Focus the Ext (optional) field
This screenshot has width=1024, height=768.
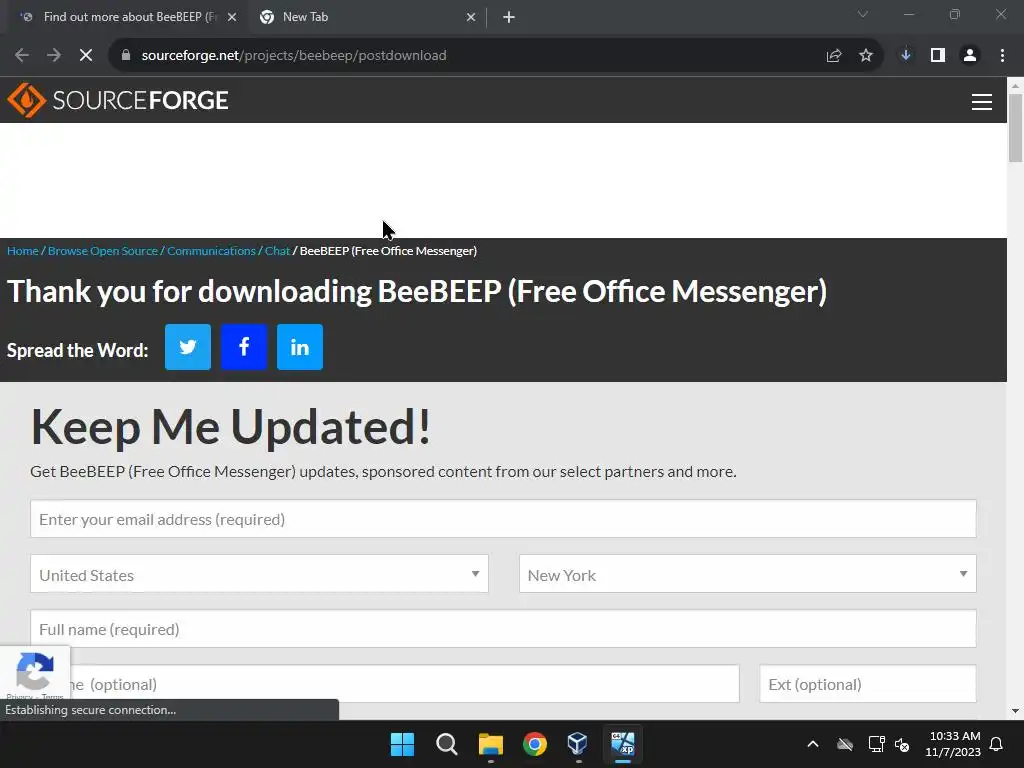tap(868, 684)
